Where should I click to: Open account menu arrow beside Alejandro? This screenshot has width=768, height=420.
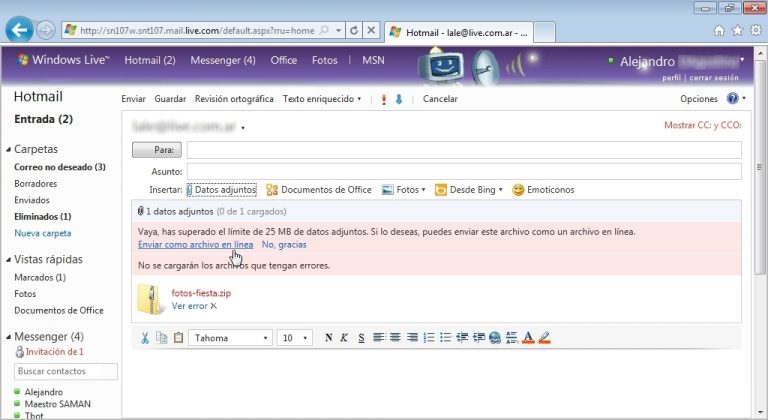742,60
